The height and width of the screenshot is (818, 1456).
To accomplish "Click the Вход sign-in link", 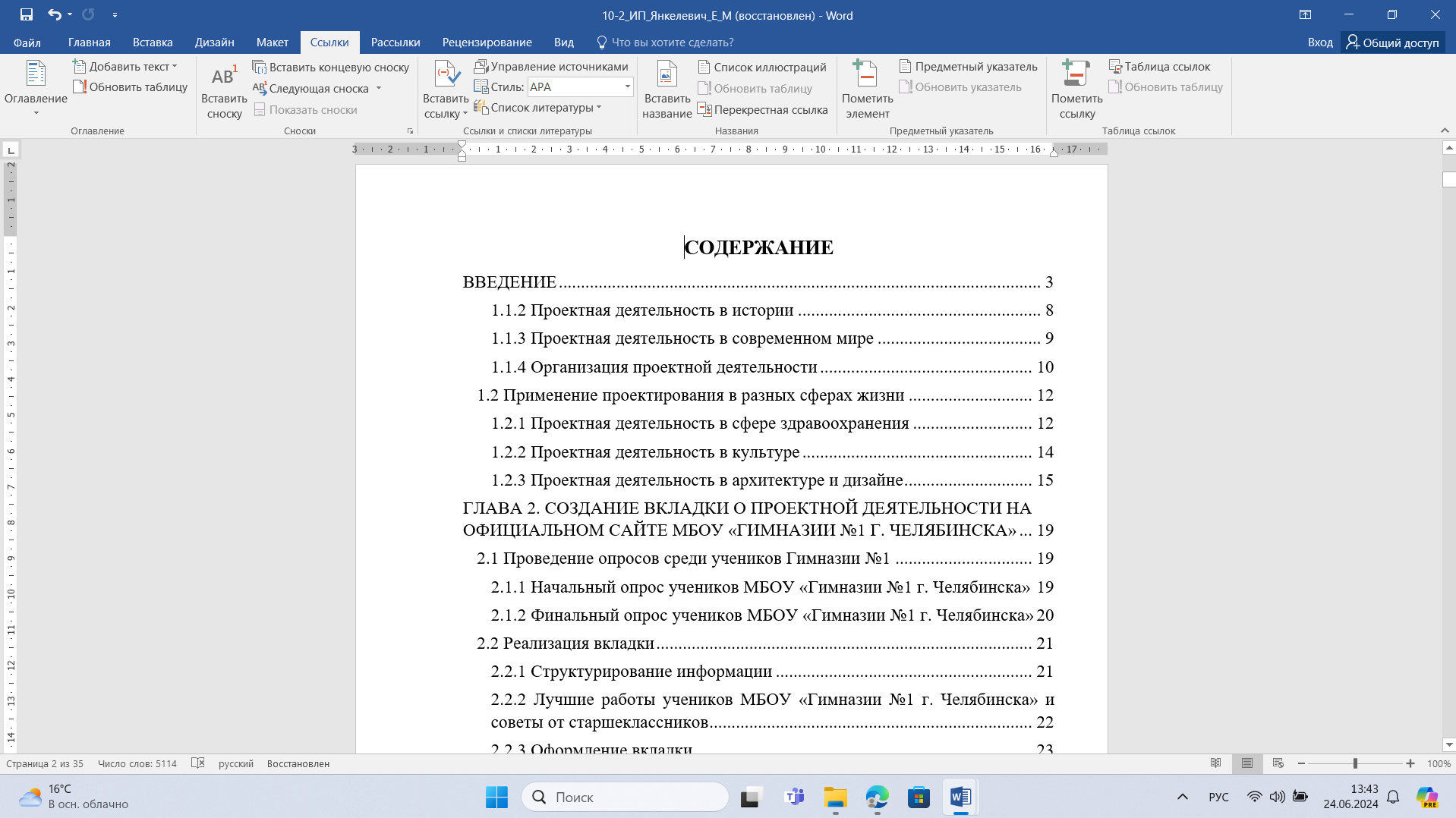I will [1320, 42].
